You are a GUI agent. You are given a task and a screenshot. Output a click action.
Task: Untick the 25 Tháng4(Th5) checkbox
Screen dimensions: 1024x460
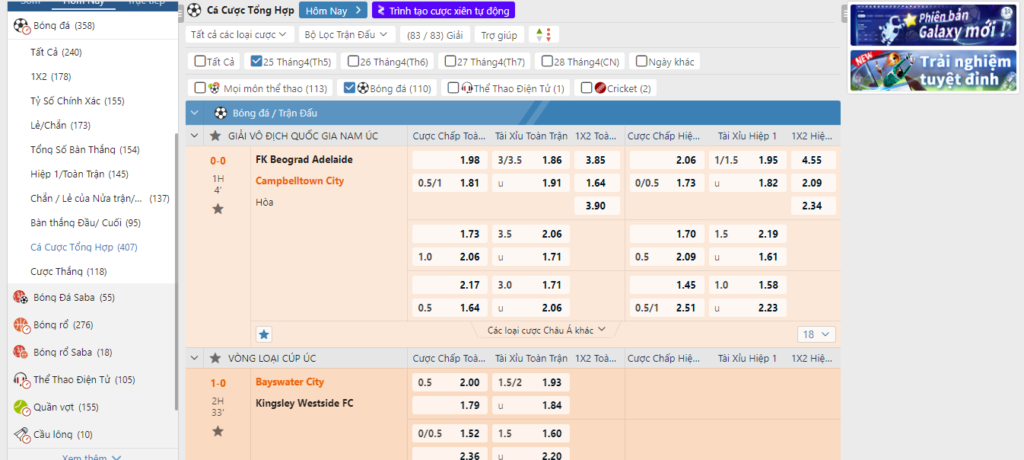[256, 62]
